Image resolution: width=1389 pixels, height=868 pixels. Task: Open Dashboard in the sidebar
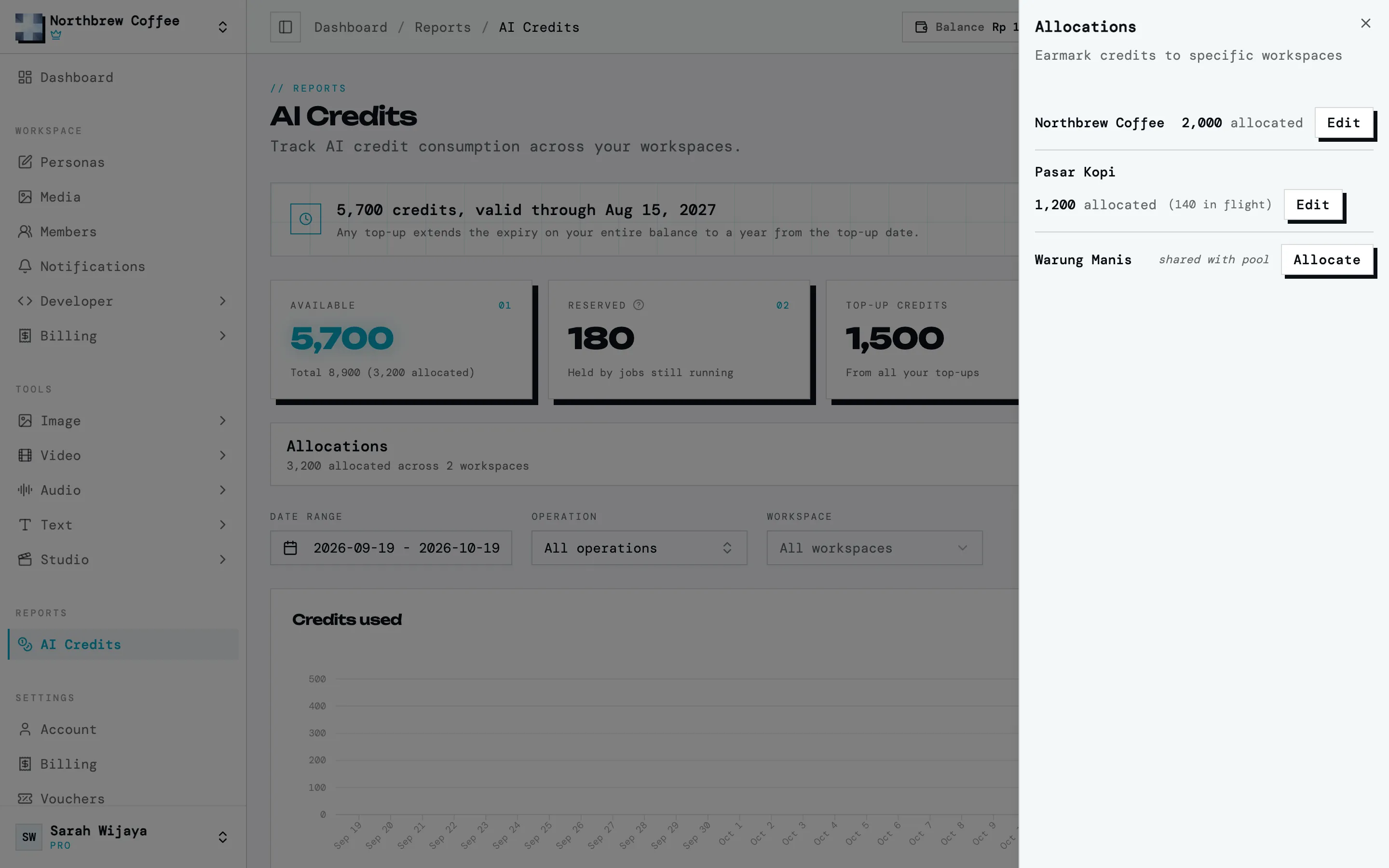tap(123, 78)
